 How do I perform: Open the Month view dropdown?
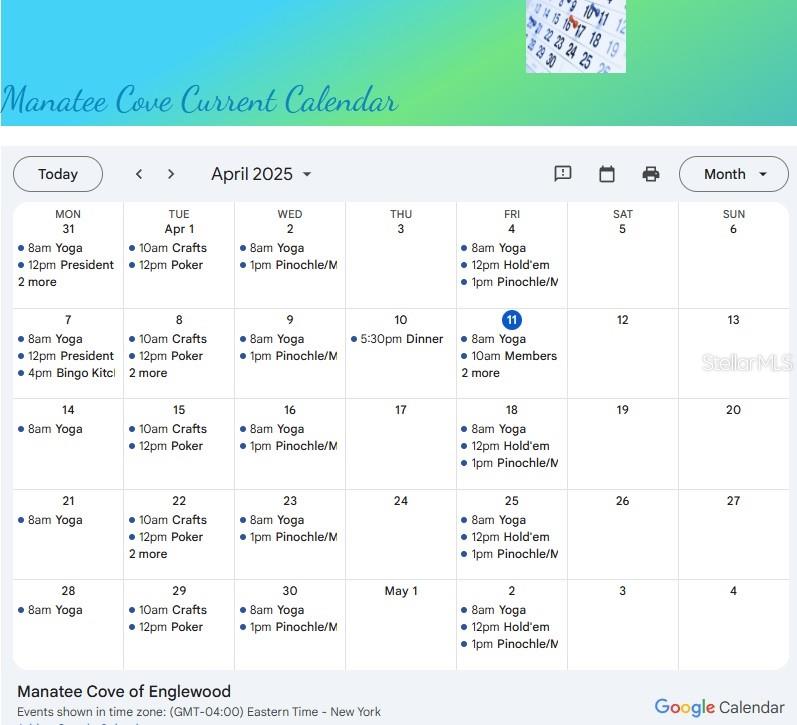pos(734,174)
